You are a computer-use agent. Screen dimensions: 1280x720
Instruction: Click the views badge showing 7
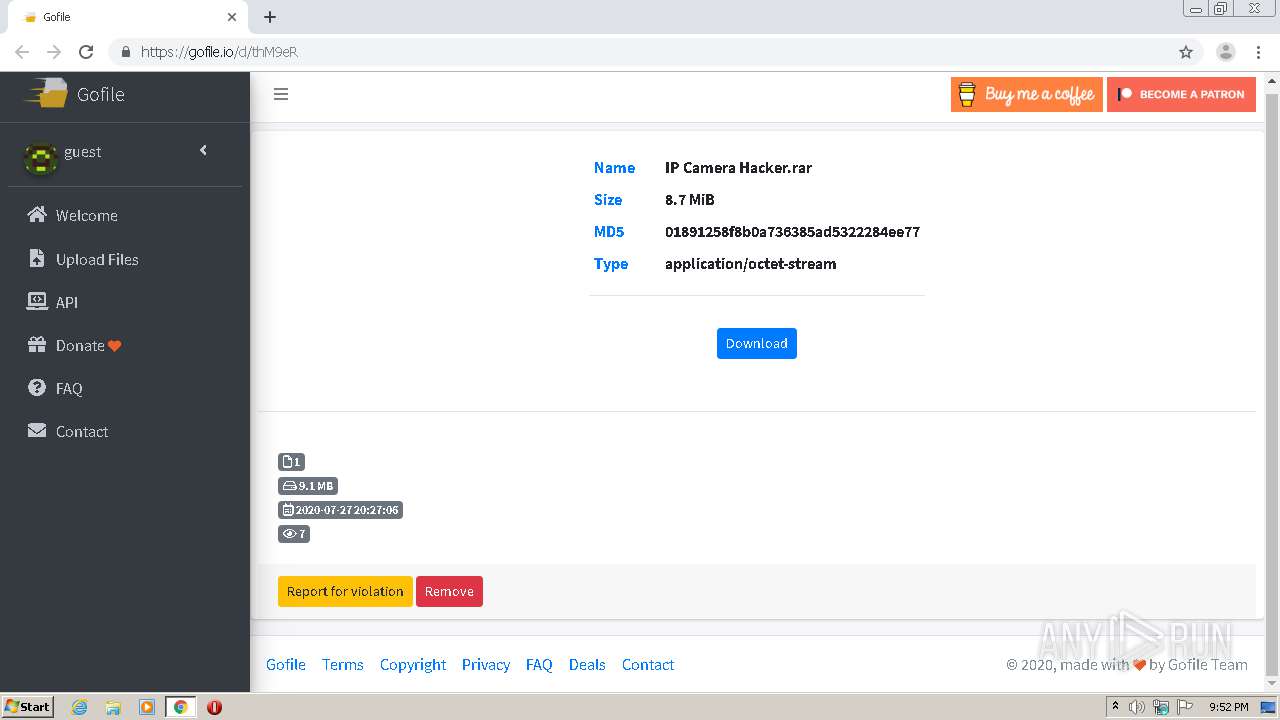coord(294,534)
